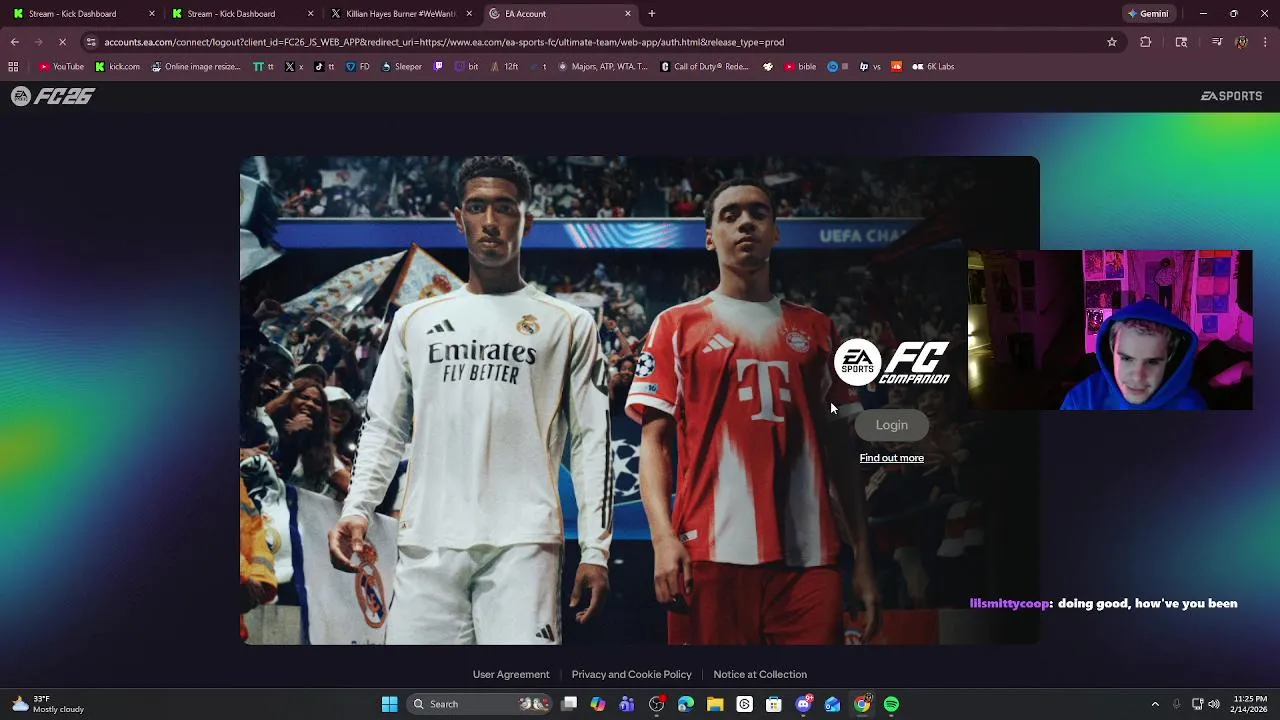Click the webcam overlay thumbnail
Viewport: 1280px width, 720px height.
coord(1110,330)
